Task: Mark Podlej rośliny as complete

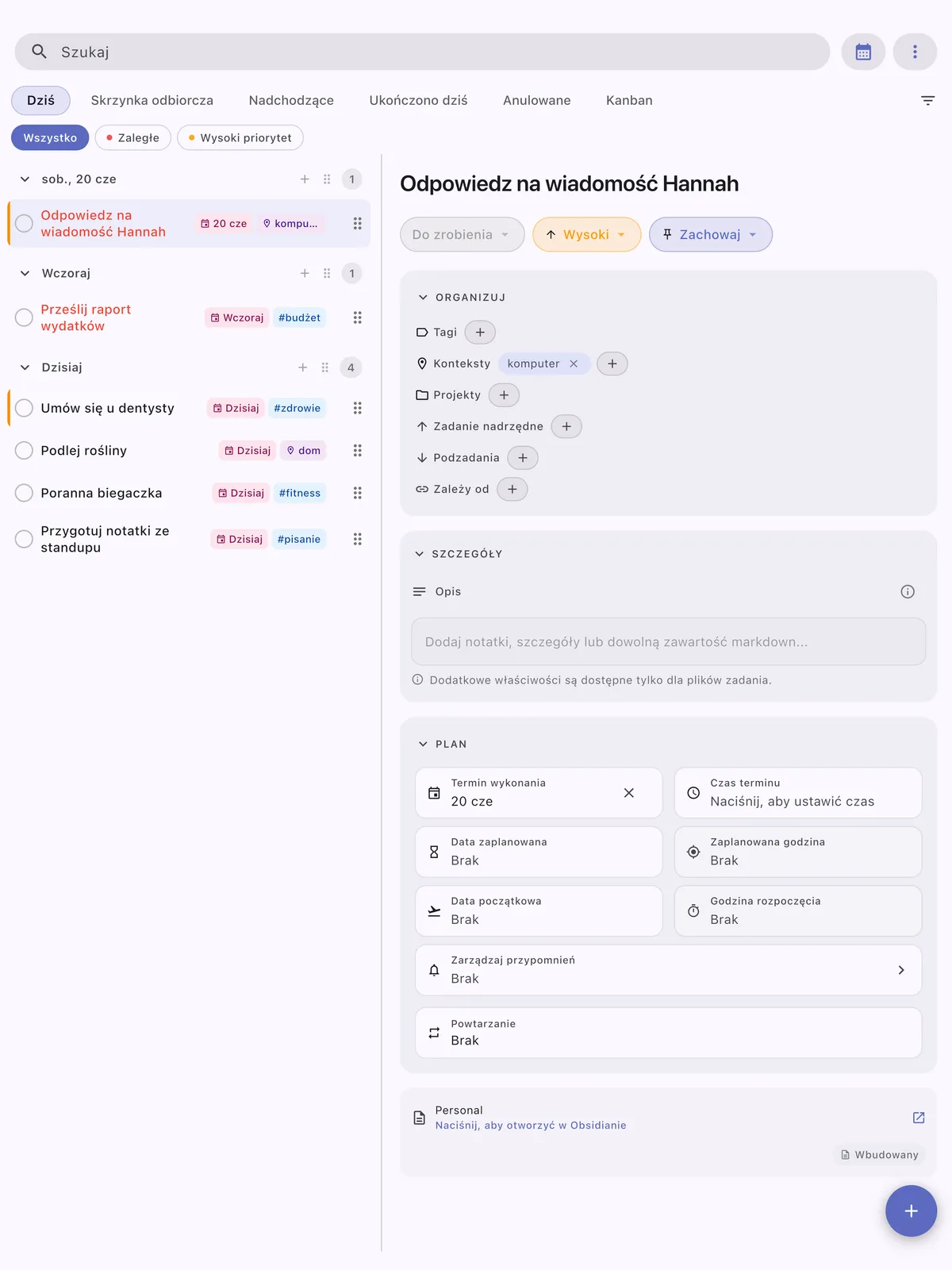Action: (25, 450)
